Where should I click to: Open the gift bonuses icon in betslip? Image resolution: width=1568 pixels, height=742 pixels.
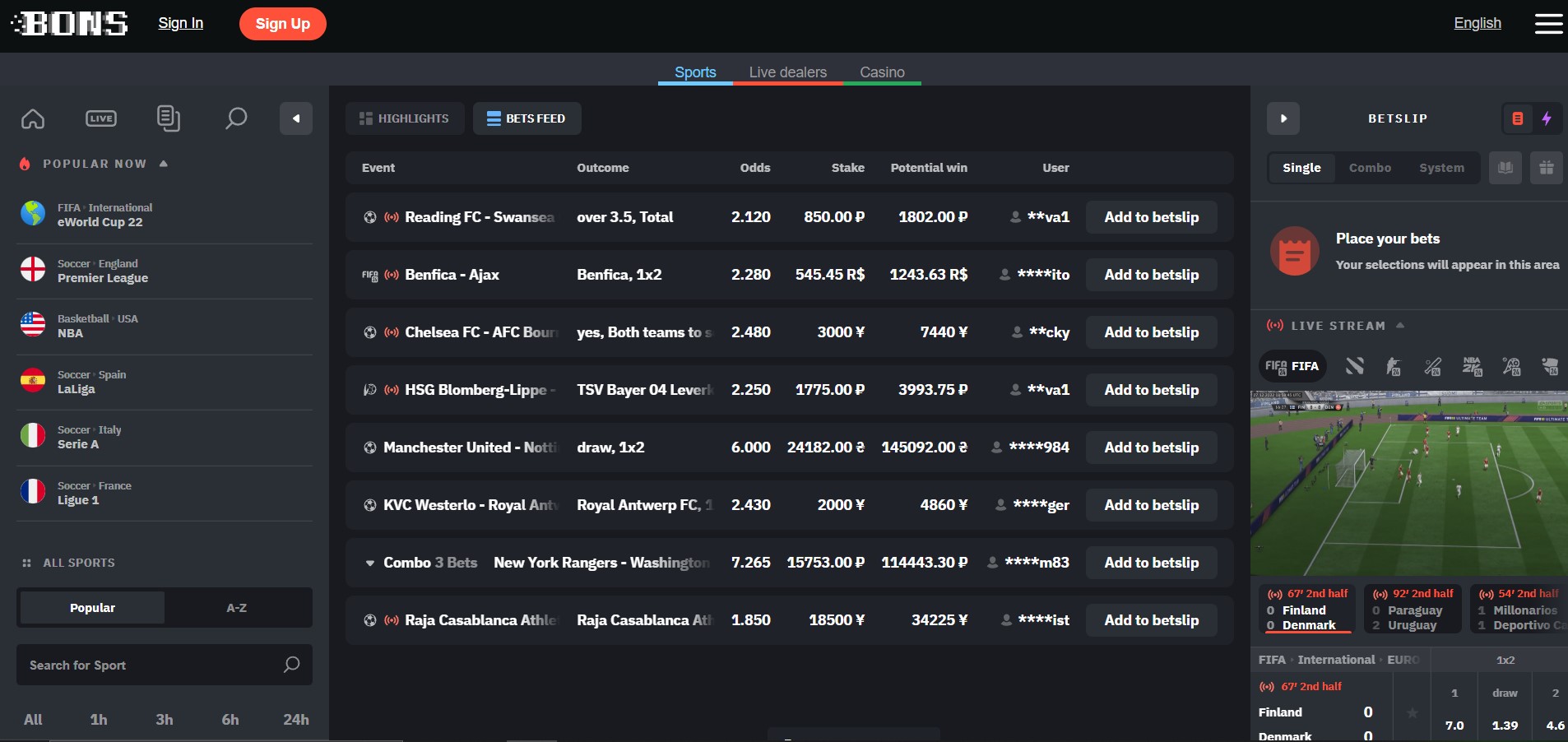tap(1547, 168)
